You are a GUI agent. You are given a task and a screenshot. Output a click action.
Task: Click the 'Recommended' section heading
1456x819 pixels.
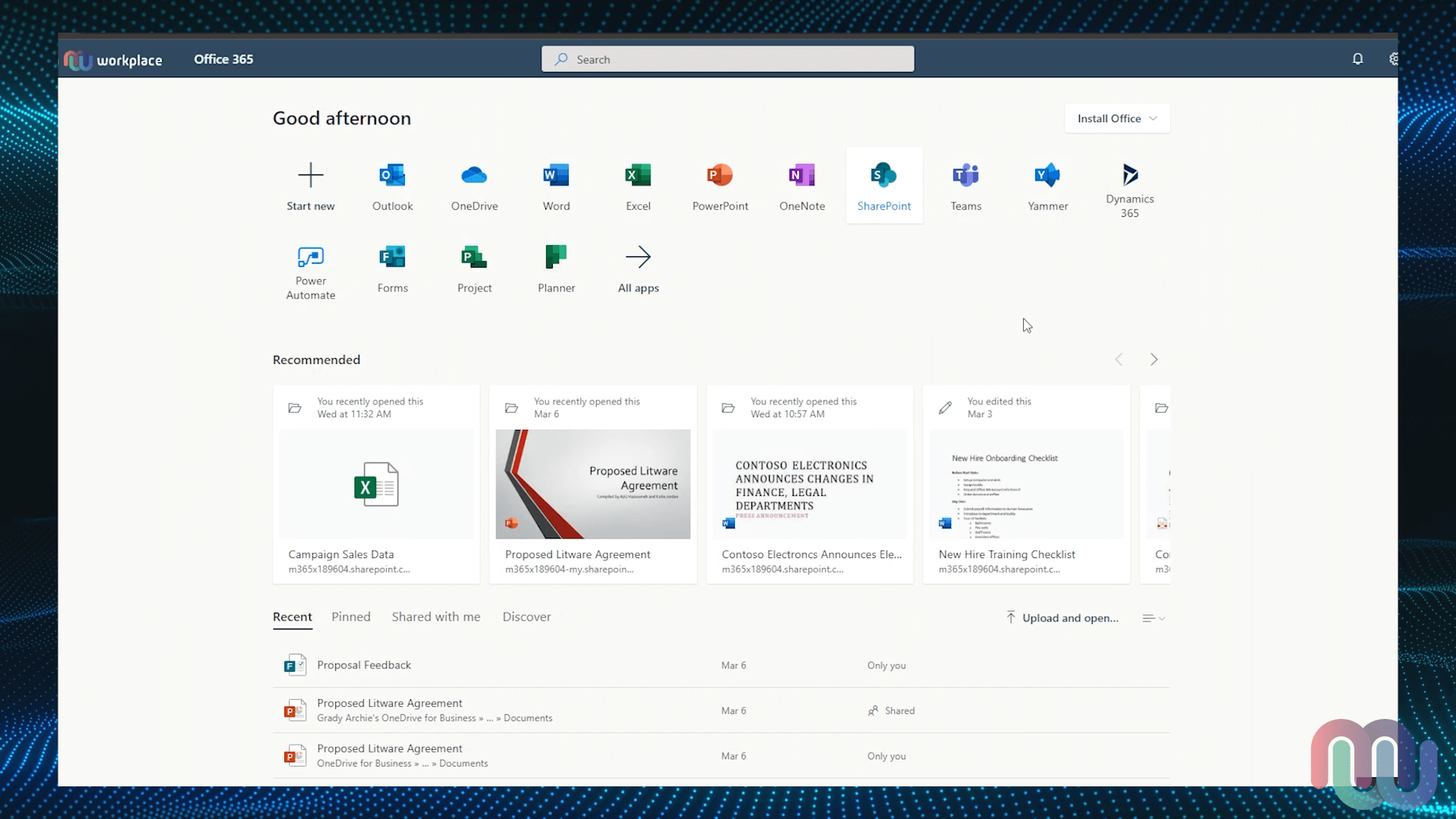[x=316, y=359]
